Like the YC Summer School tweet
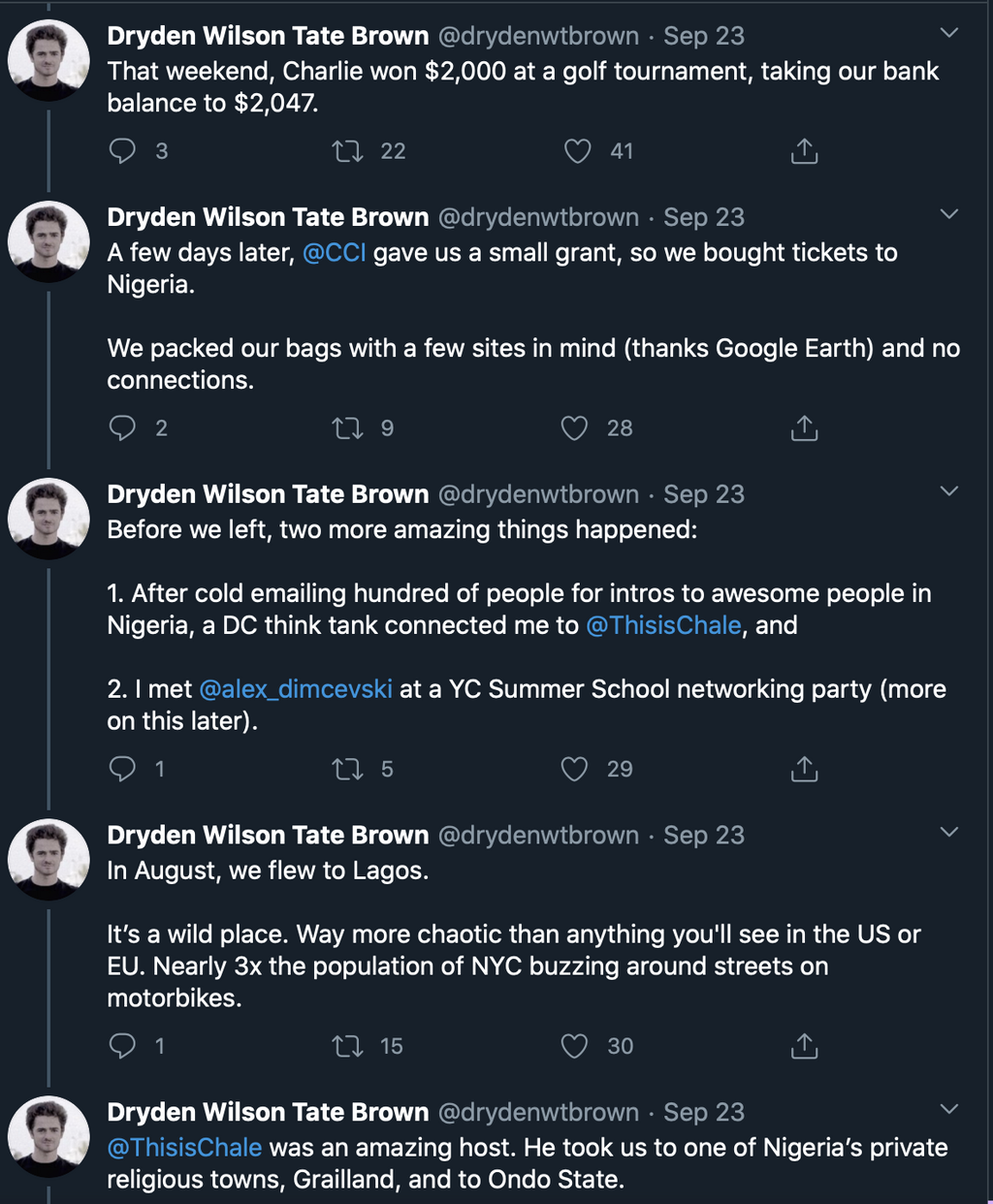This screenshot has width=993, height=1204. [x=575, y=770]
